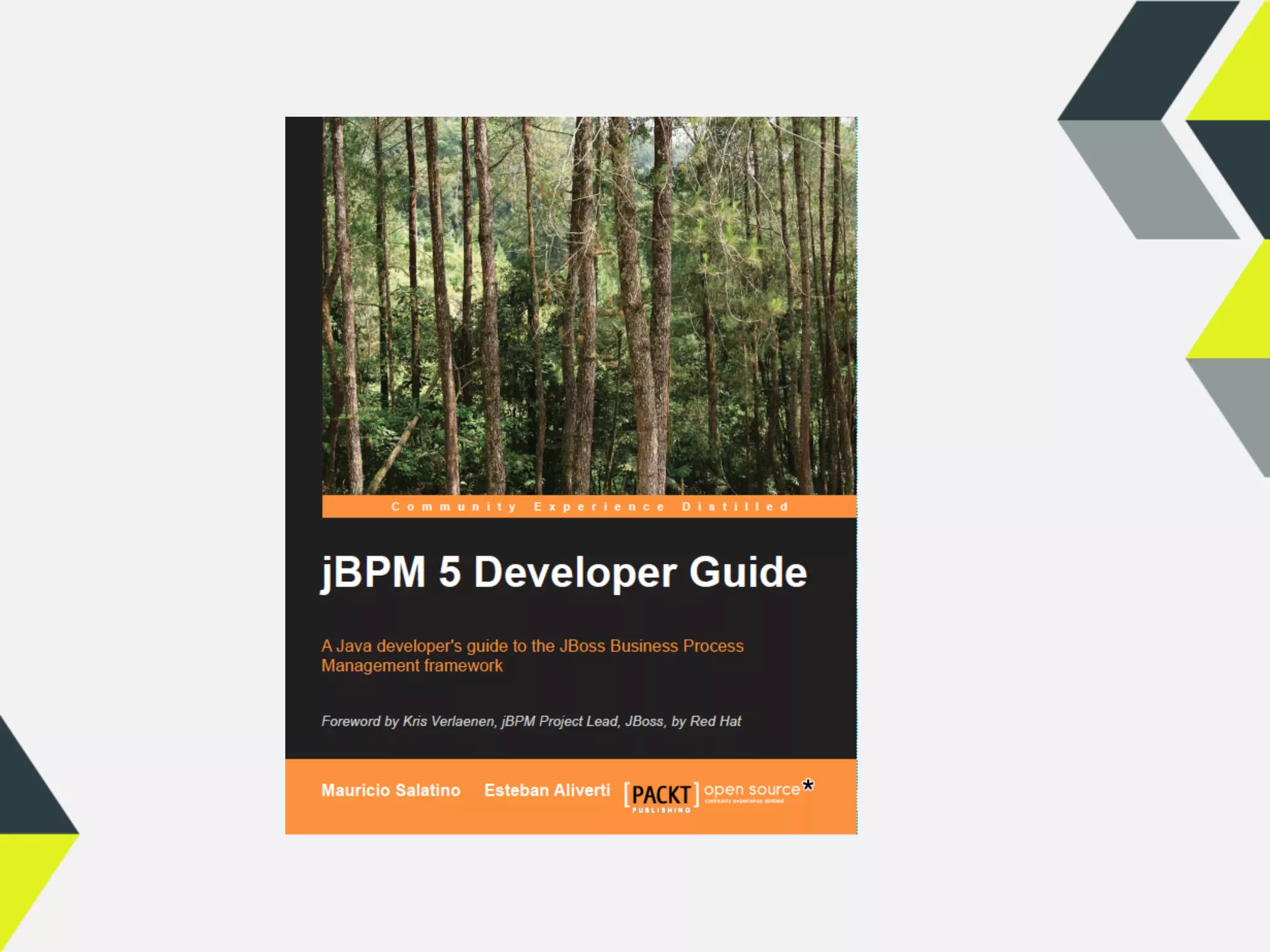
Task: Click author name Esteban Aliverti
Action: pos(547,790)
